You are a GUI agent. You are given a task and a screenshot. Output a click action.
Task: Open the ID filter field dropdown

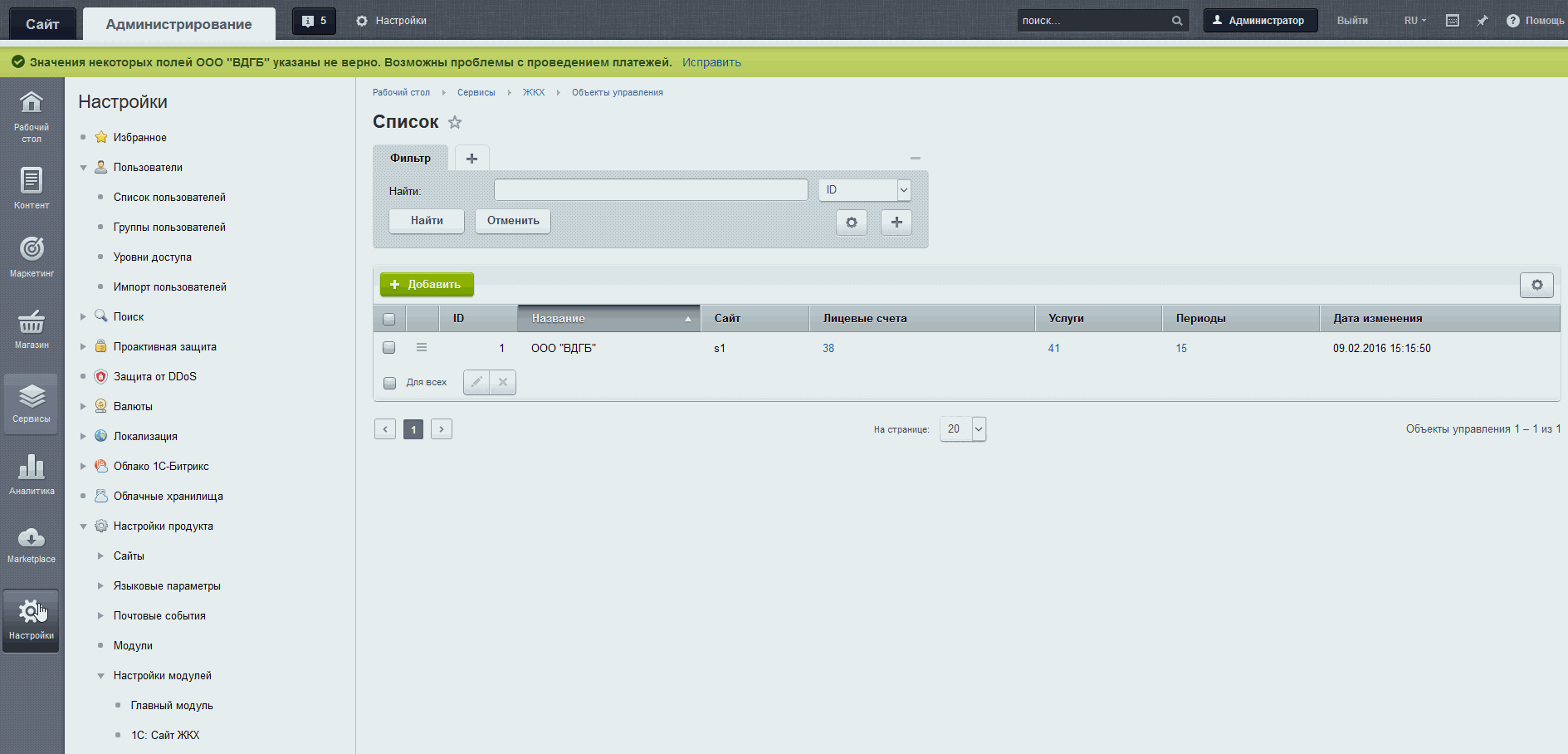tap(865, 190)
